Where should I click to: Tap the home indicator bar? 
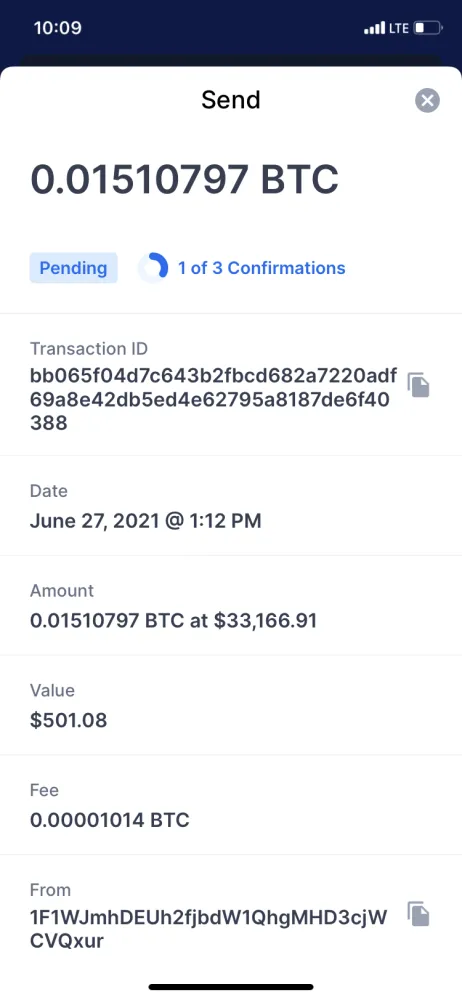point(231,987)
